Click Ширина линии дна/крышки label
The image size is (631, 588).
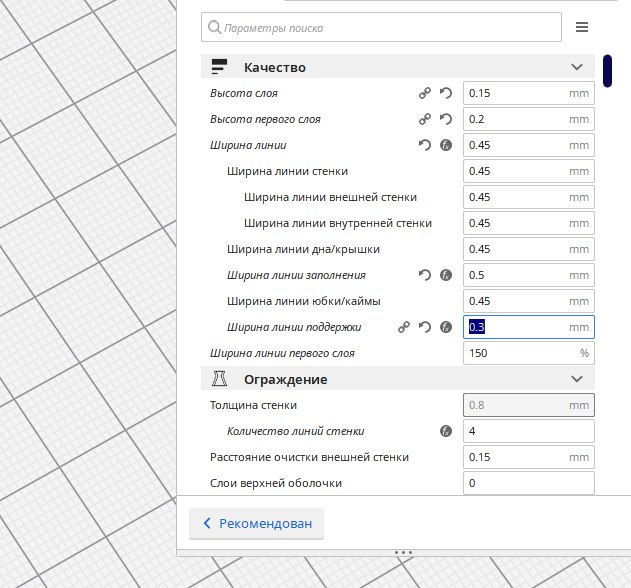tap(303, 249)
